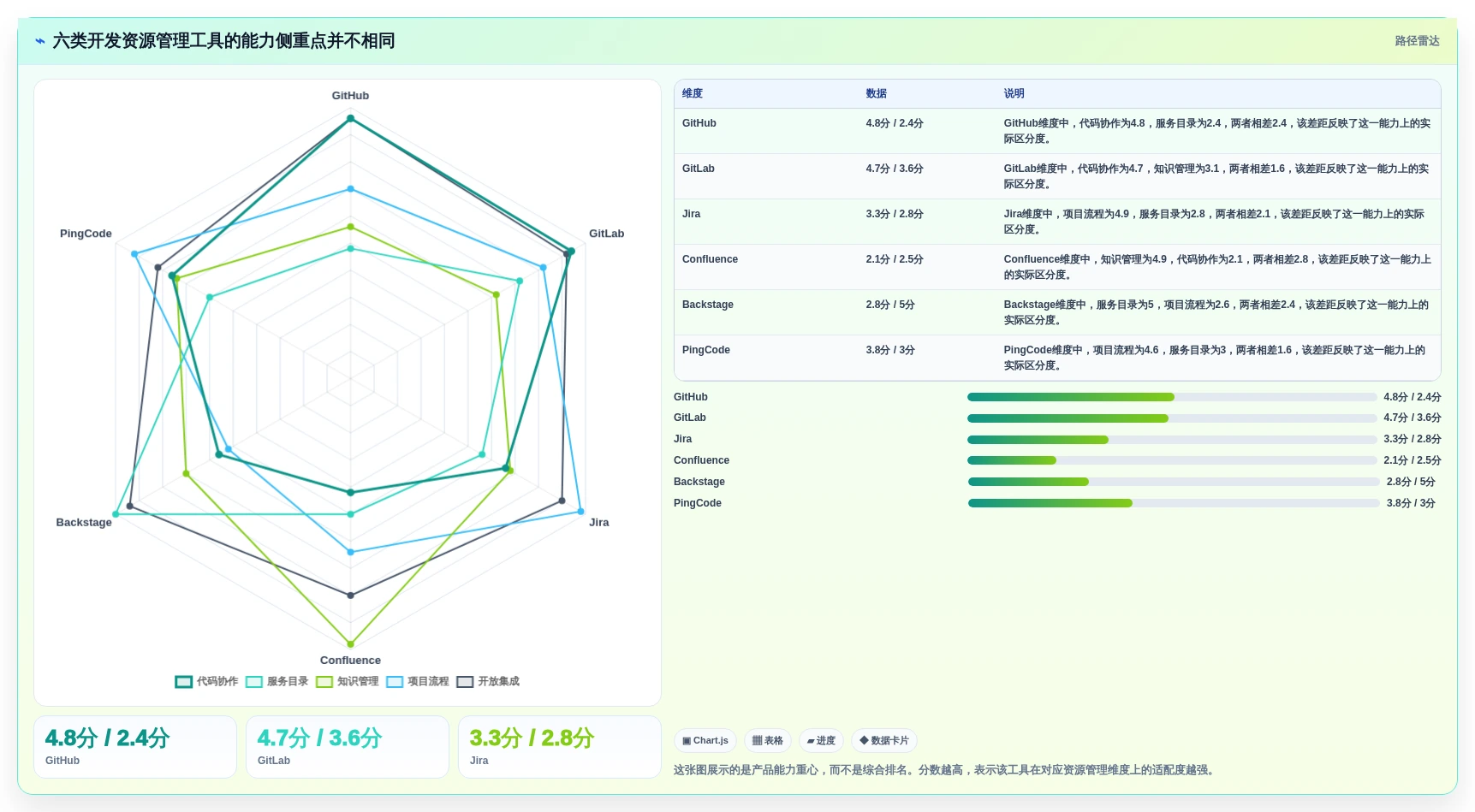This screenshot has height=812, width=1475.
Task: Click the GitHub row in the table
Action: (1057, 131)
